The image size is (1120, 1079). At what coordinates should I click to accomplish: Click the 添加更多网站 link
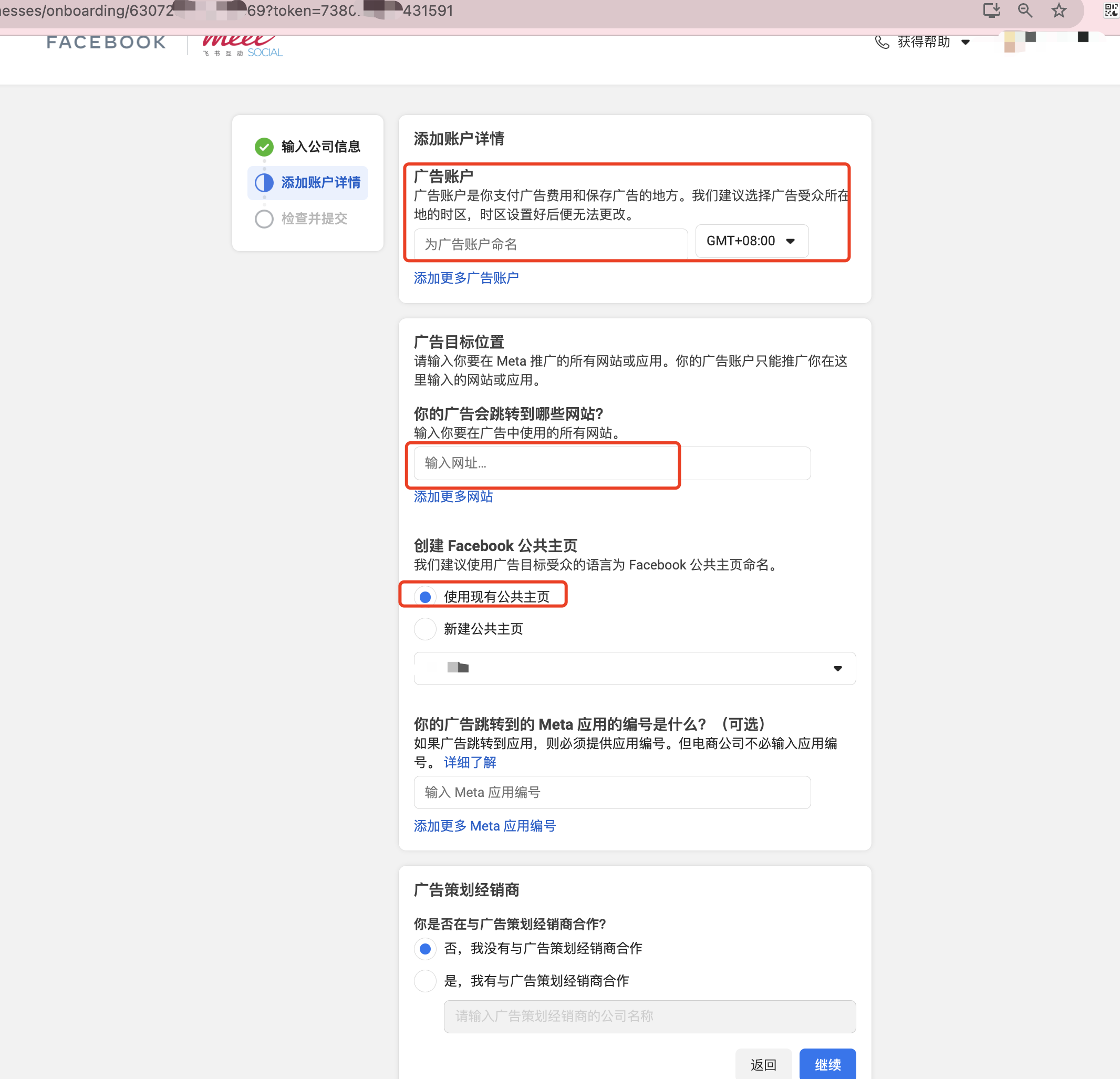453,496
